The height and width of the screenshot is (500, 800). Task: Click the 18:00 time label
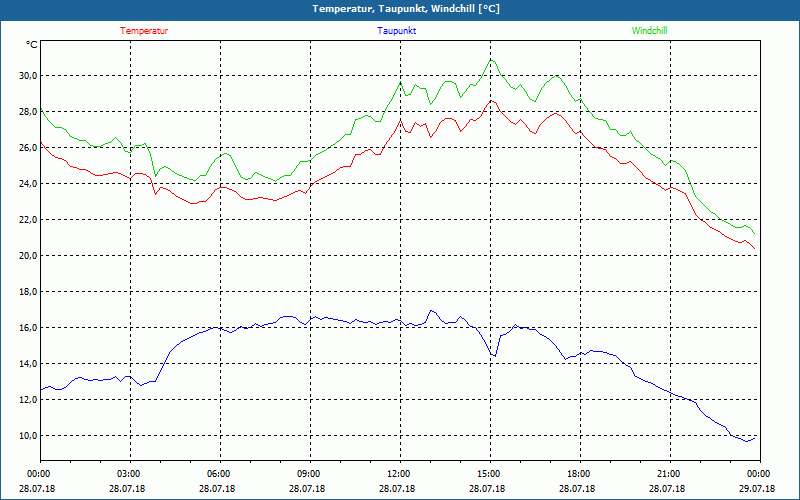(580, 474)
